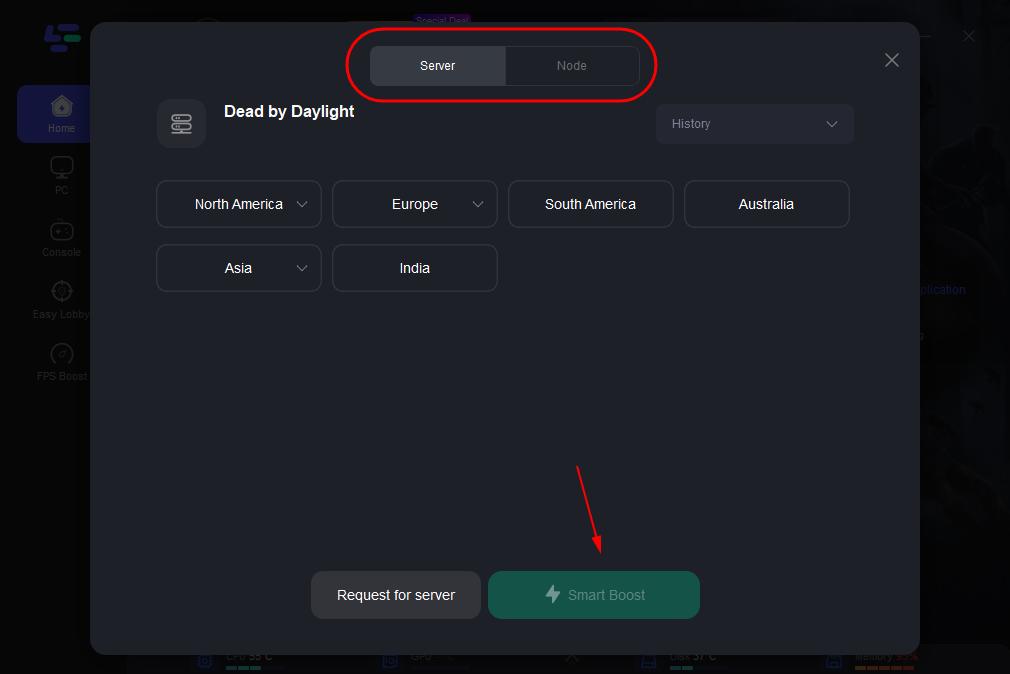Viewport: 1010px width, 674px height.
Task: Click the LagoFast logo icon
Action: click(x=61, y=37)
